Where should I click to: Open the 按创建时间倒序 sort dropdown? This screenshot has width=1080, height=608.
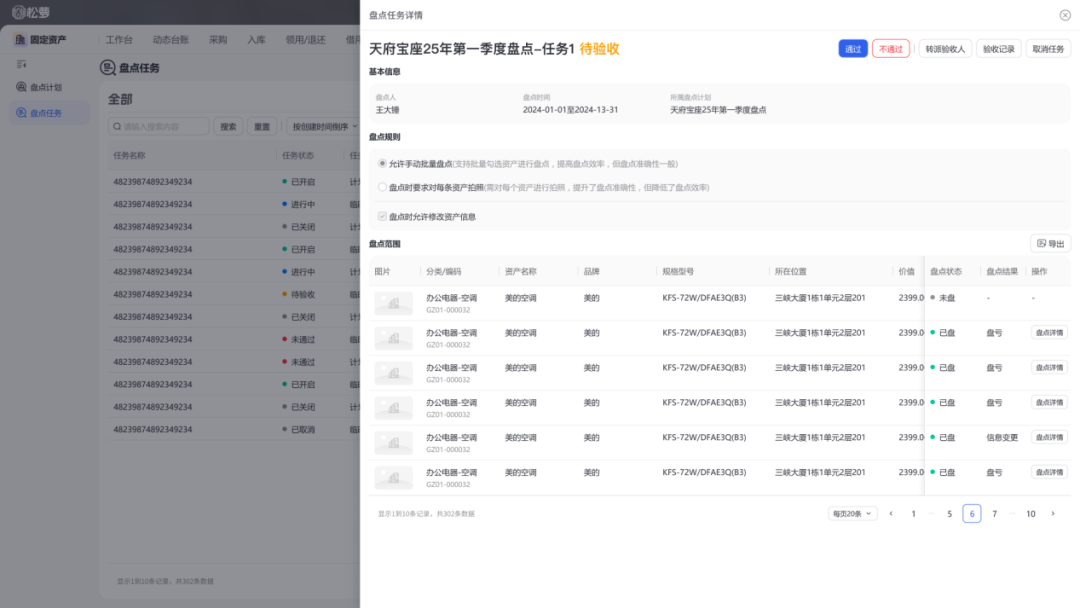coord(322,127)
